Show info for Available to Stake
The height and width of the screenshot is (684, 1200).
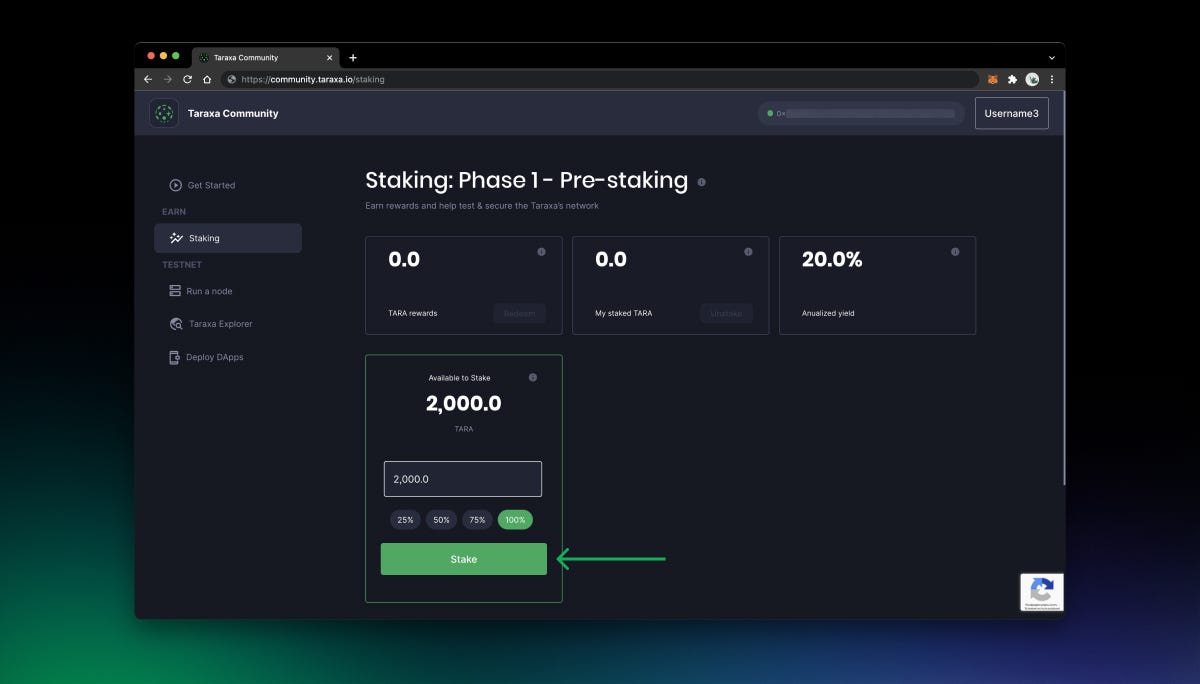532,377
